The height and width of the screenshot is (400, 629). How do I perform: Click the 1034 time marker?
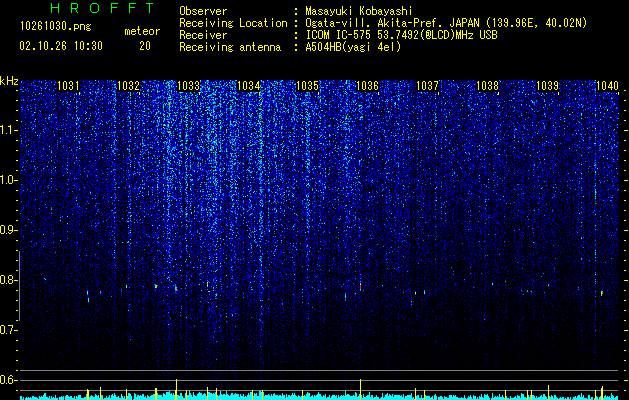[x=248, y=85]
